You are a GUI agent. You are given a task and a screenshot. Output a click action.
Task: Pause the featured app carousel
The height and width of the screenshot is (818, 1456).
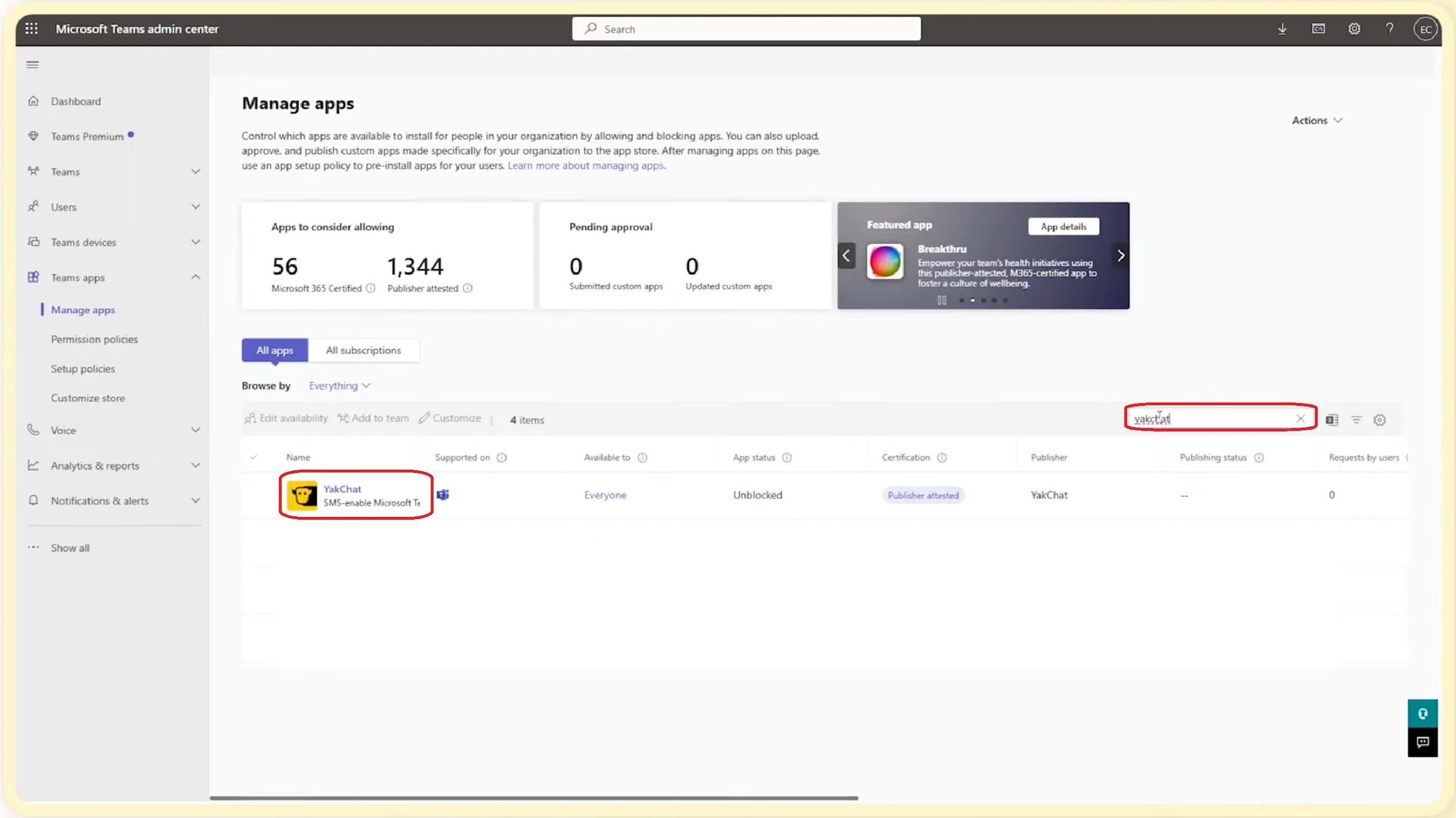click(x=942, y=300)
